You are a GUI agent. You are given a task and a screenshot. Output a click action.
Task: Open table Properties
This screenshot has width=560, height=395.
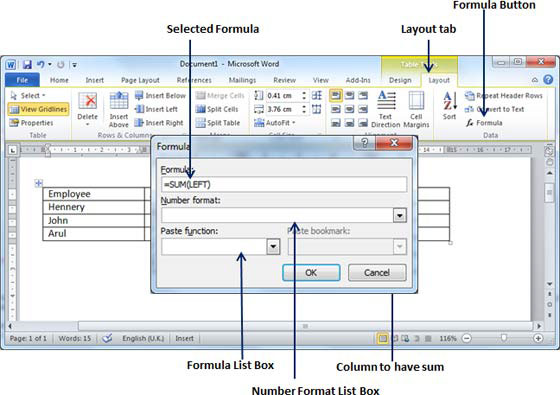point(31,123)
